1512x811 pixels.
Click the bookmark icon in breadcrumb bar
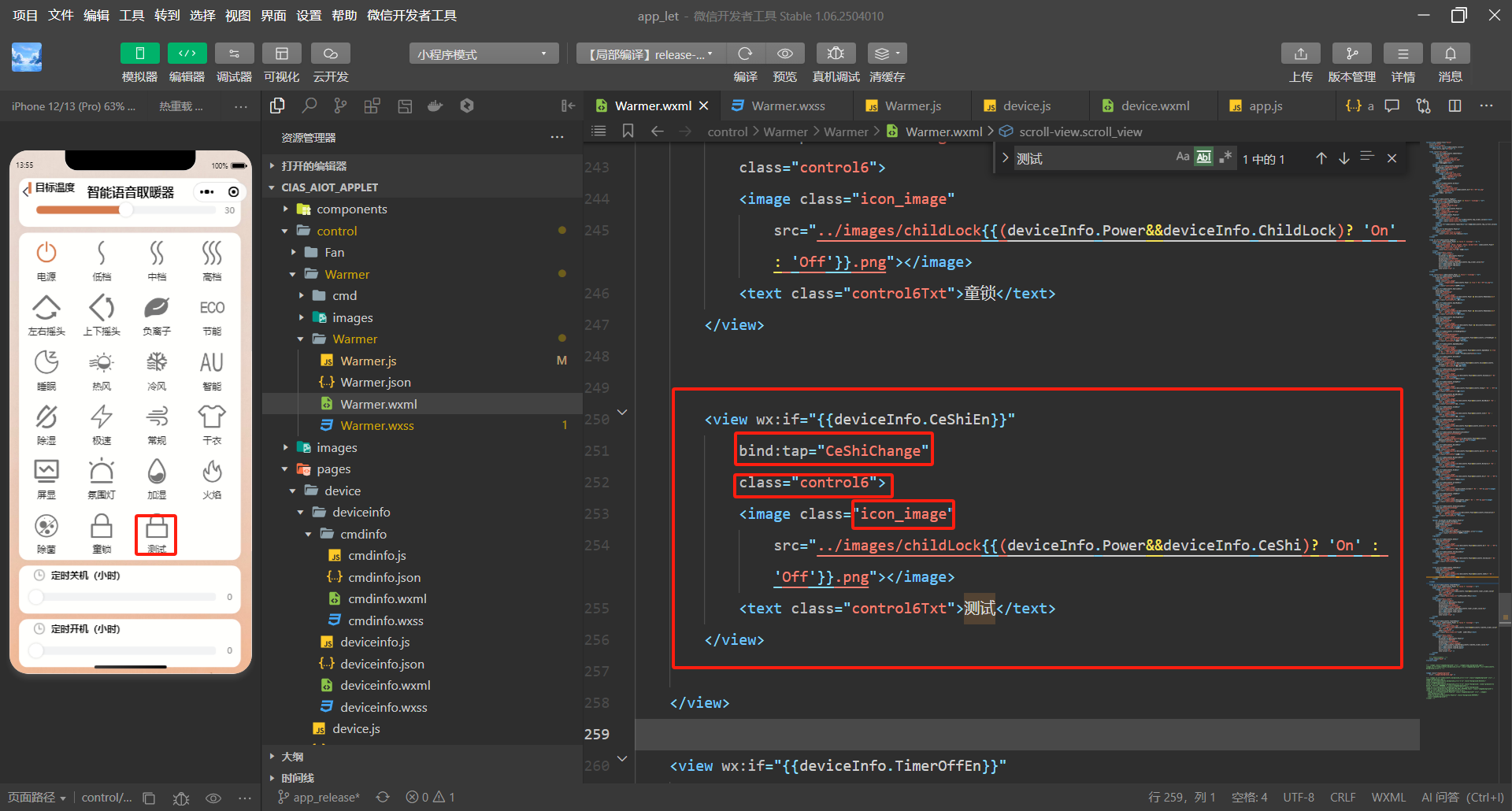[628, 131]
